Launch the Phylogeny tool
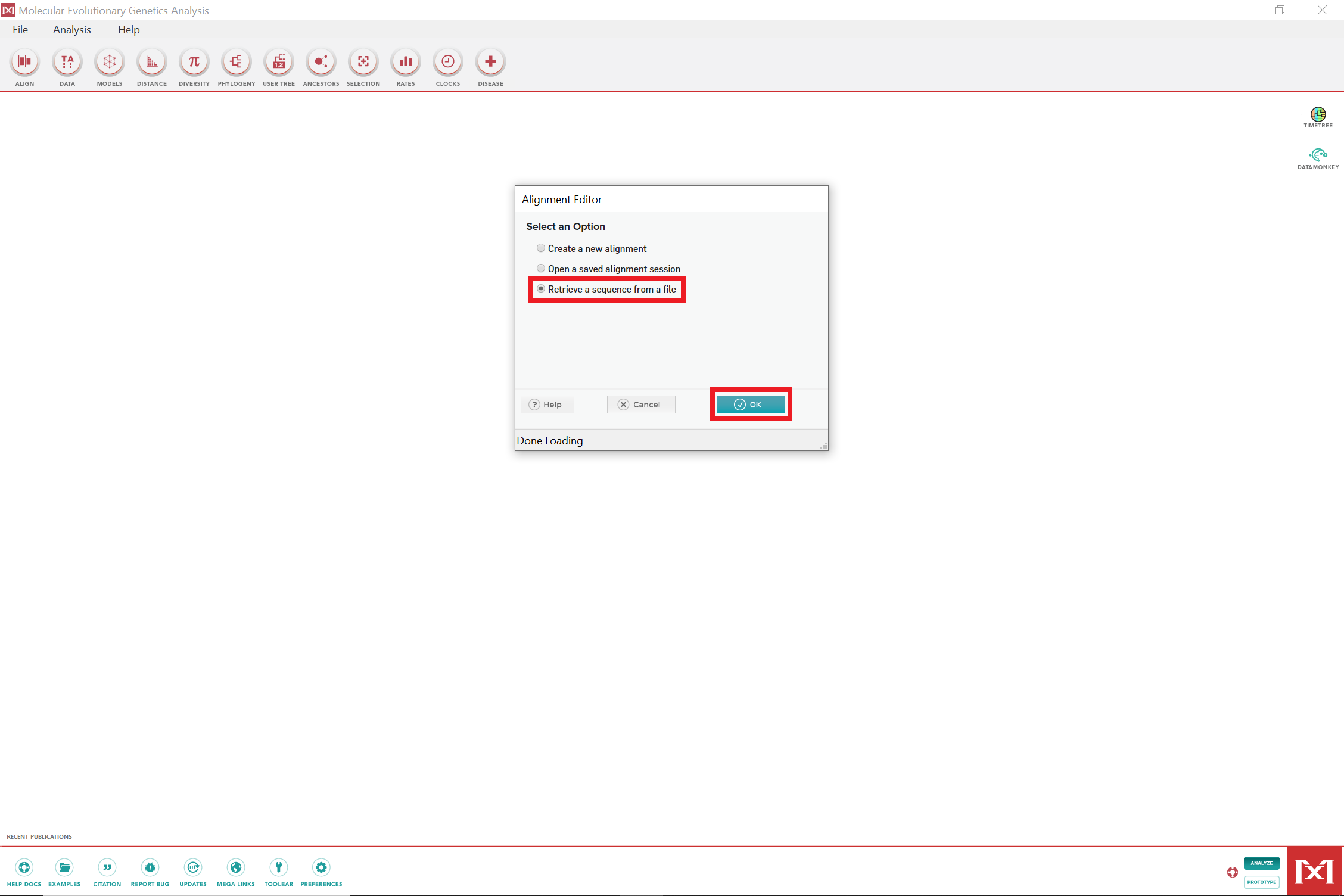Image resolution: width=1344 pixels, height=896 pixels. point(237,62)
